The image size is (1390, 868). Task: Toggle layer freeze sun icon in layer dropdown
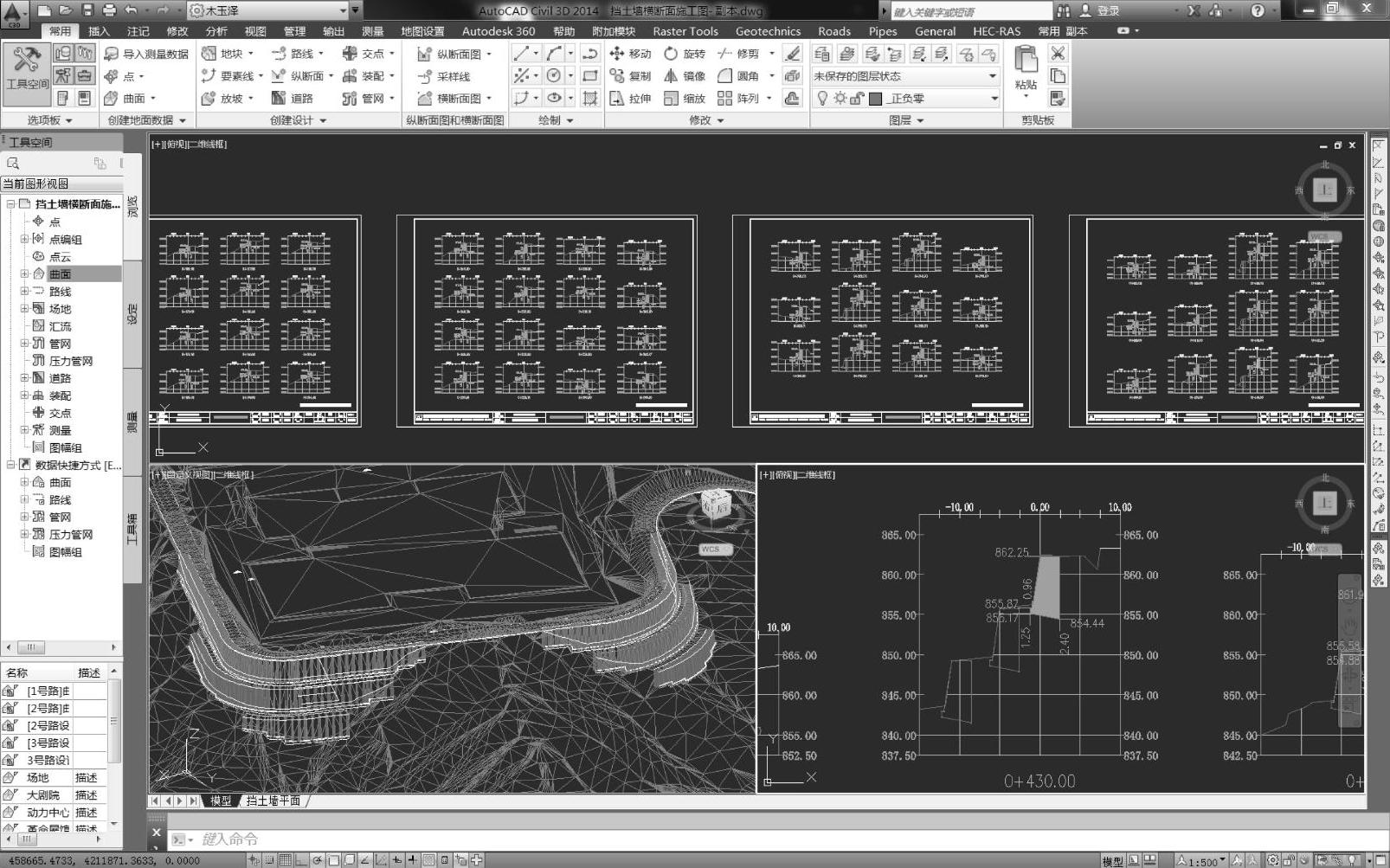[x=840, y=98]
